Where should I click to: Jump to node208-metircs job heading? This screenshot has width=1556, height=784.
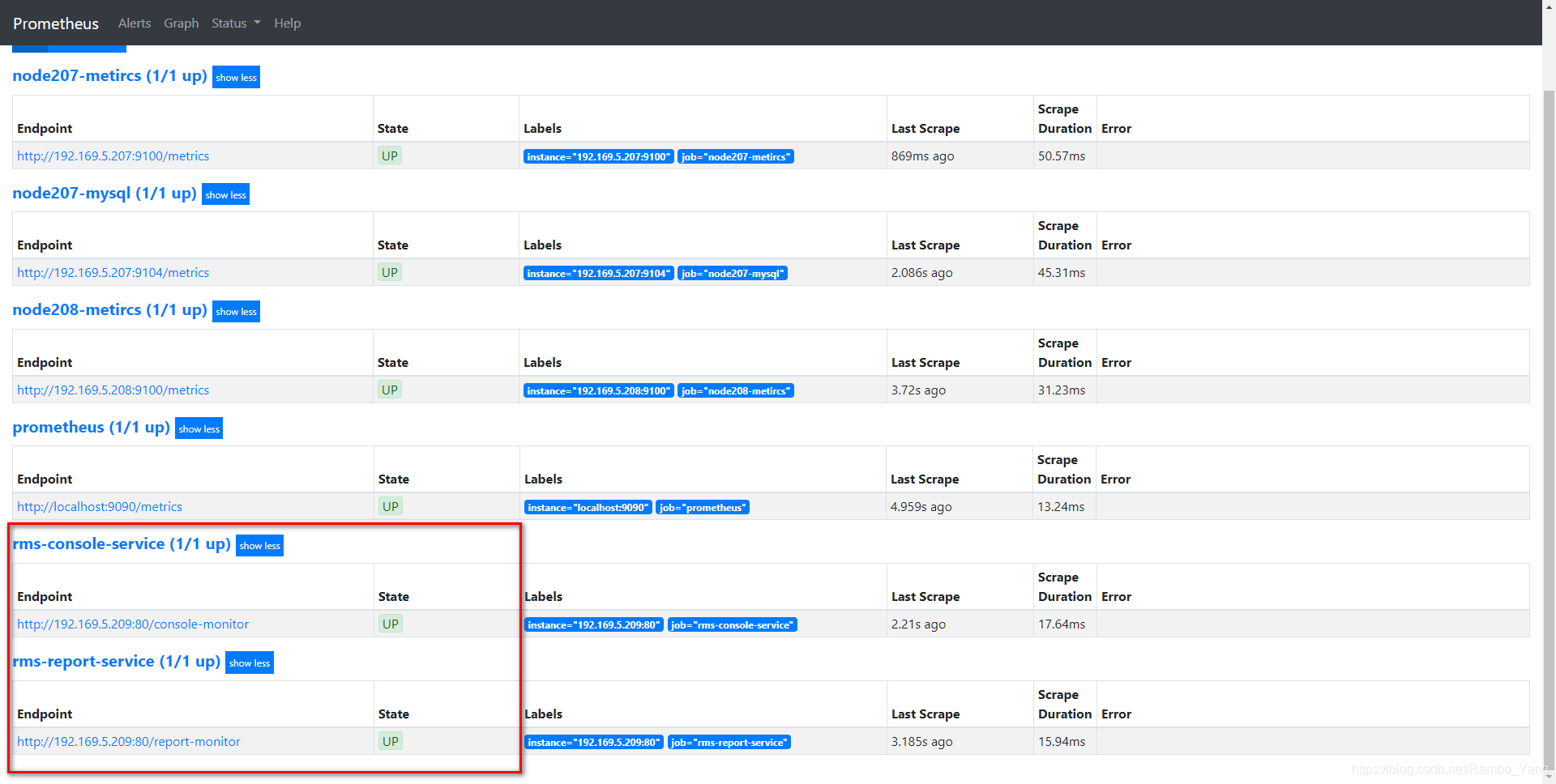click(x=109, y=310)
